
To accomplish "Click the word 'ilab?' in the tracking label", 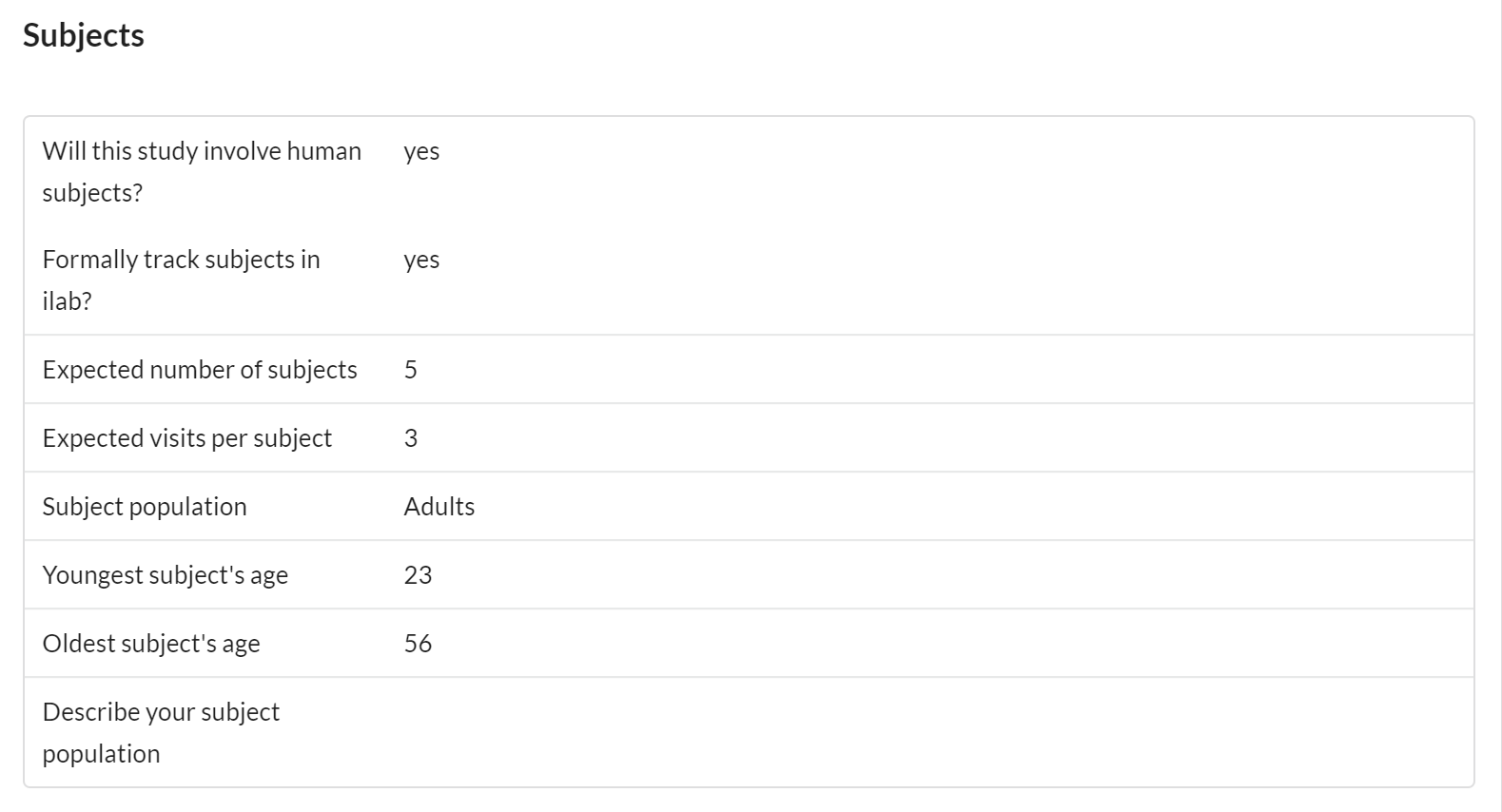I will (67, 301).
